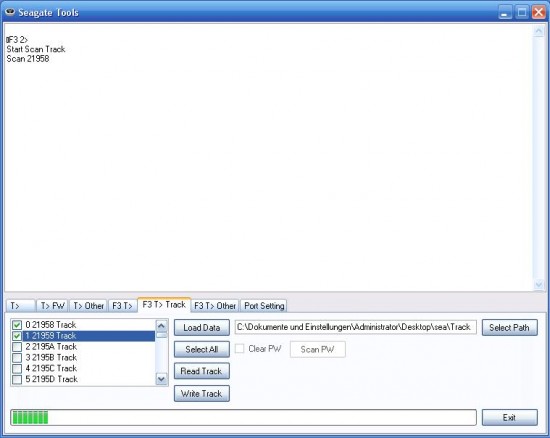Select the '0 21958 Track' list row
Viewport: 550px width, 438px height.
[x=83, y=325]
